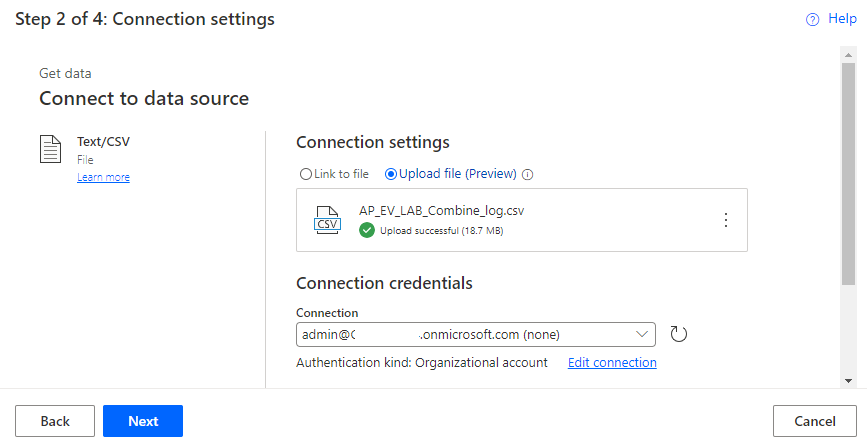Select the Link to file radio button
This screenshot has width=867, height=447.
pyautogui.click(x=305, y=174)
